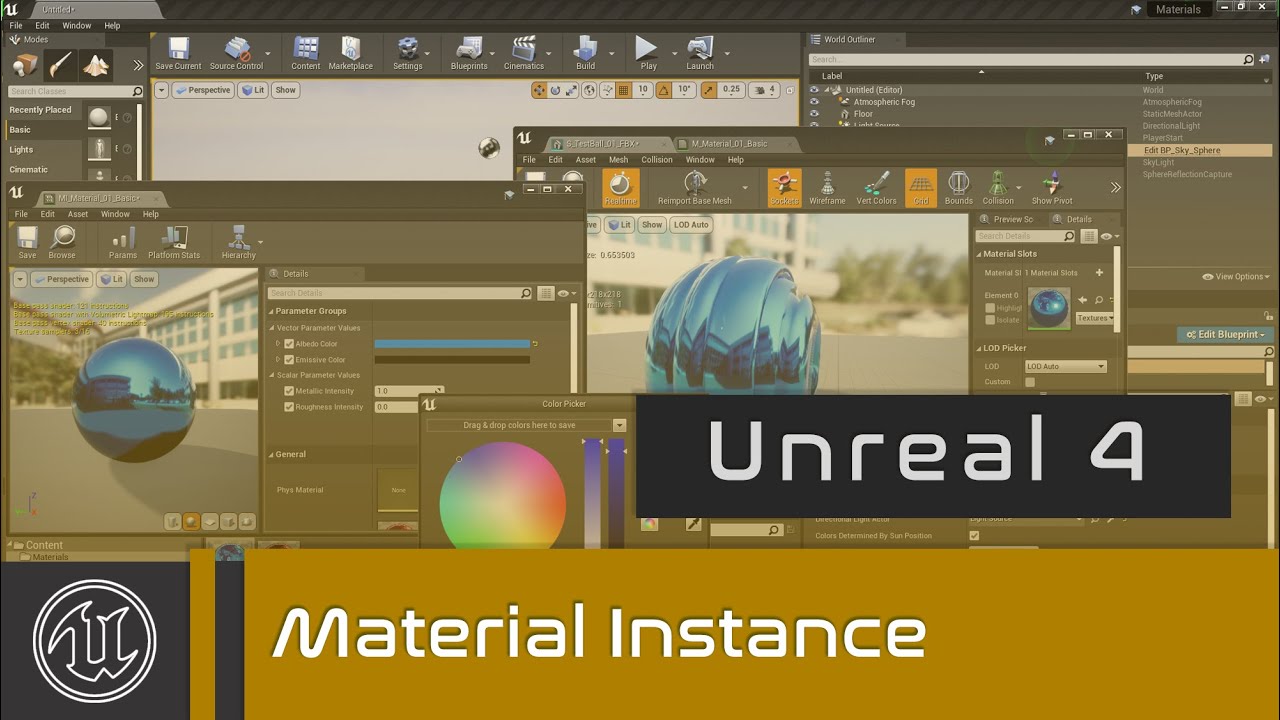This screenshot has width=1280, height=720.
Task: Toggle the Metallic Intensity checkbox
Action: coord(289,391)
